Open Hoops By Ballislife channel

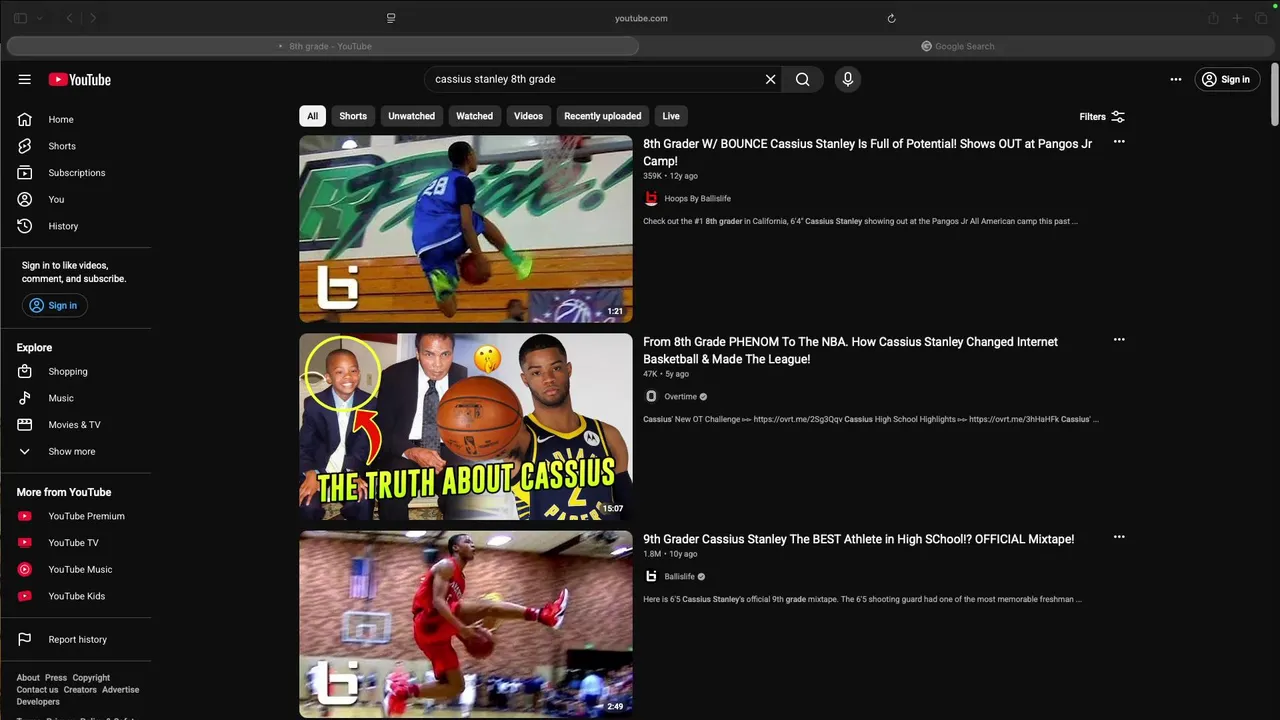(x=697, y=198)
